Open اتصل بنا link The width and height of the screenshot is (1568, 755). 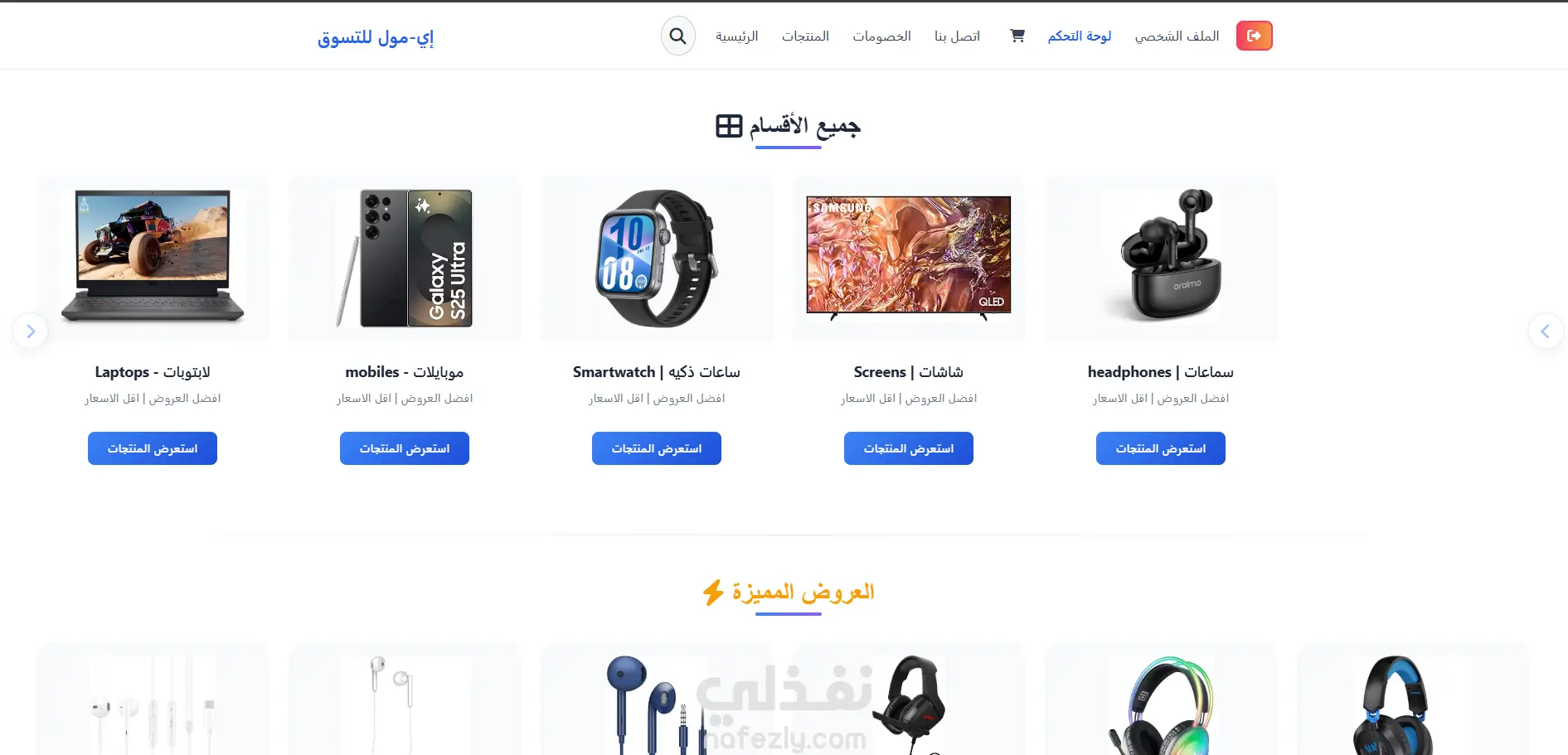958,36
